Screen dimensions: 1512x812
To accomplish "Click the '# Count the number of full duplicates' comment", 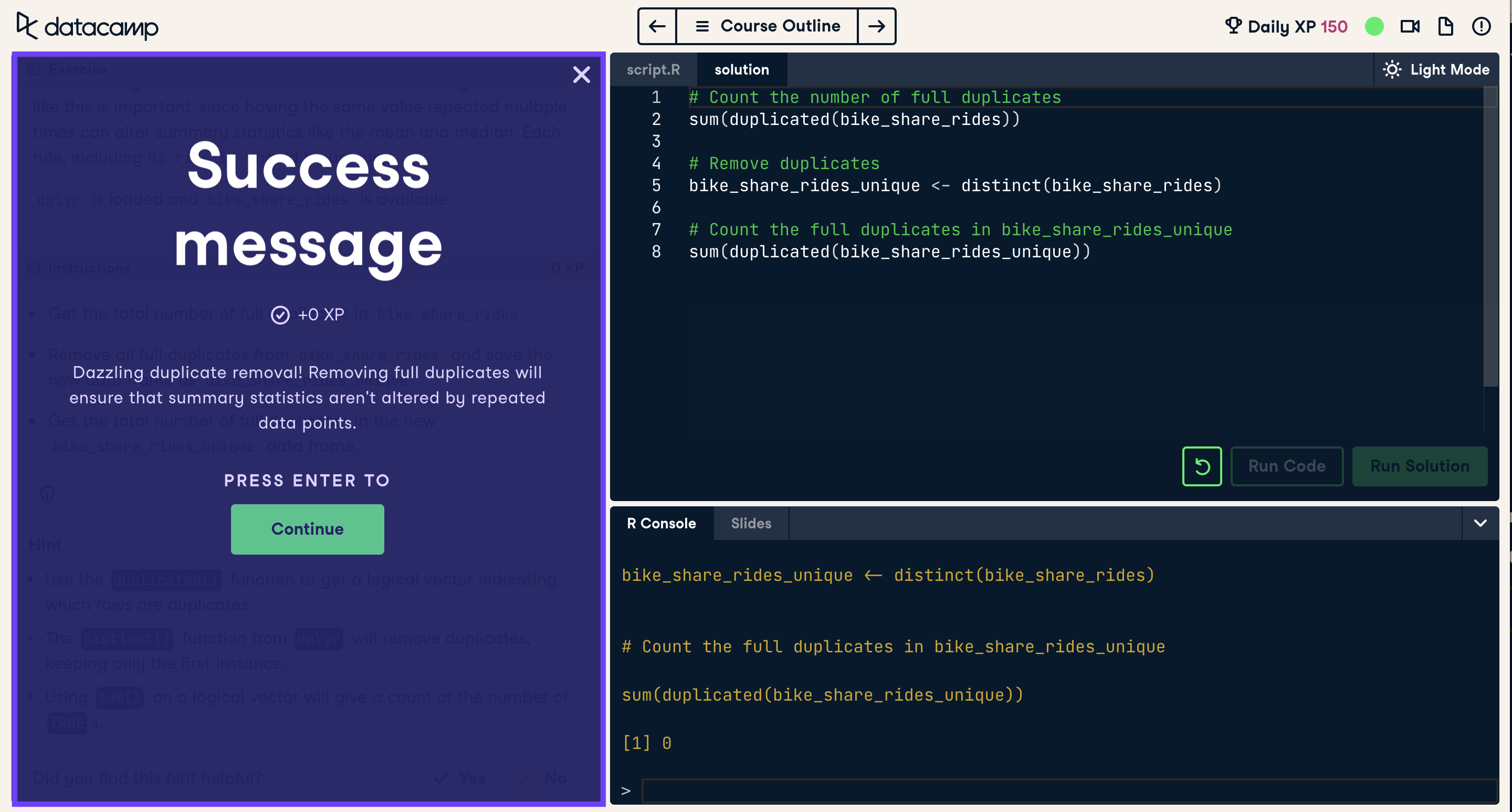I will pyautogui.click(x=875, y=97).
